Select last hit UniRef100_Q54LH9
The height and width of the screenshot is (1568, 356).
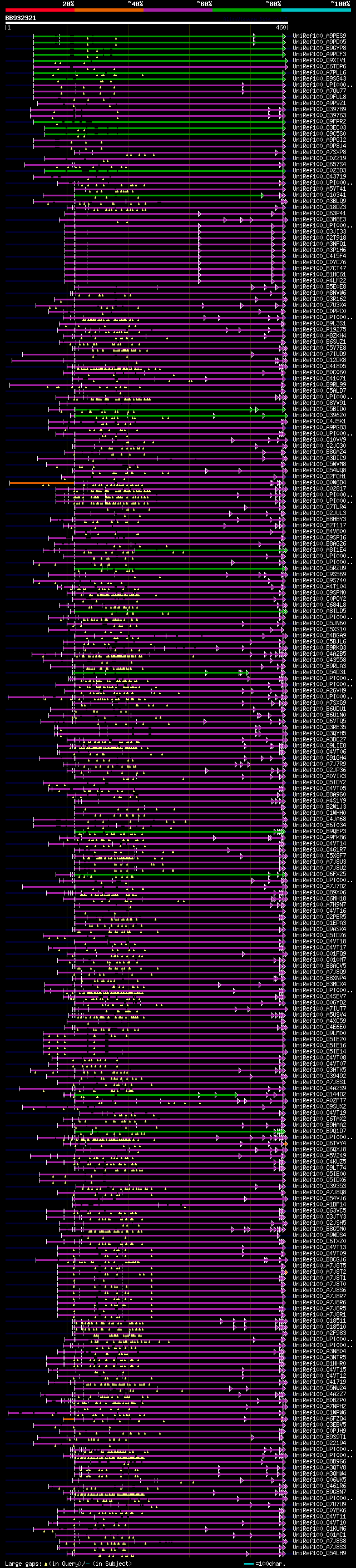319,1553
